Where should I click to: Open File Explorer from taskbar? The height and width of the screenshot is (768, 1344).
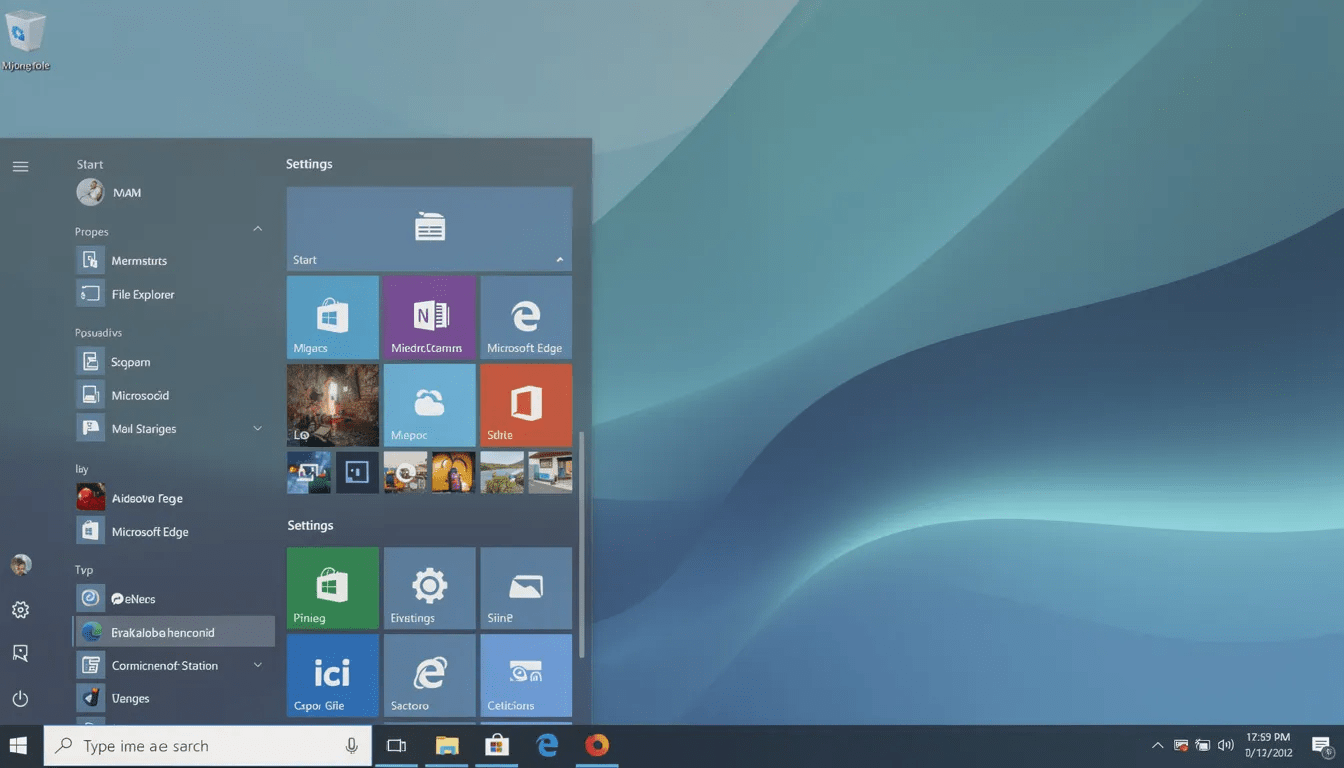(x=446, y=746)
